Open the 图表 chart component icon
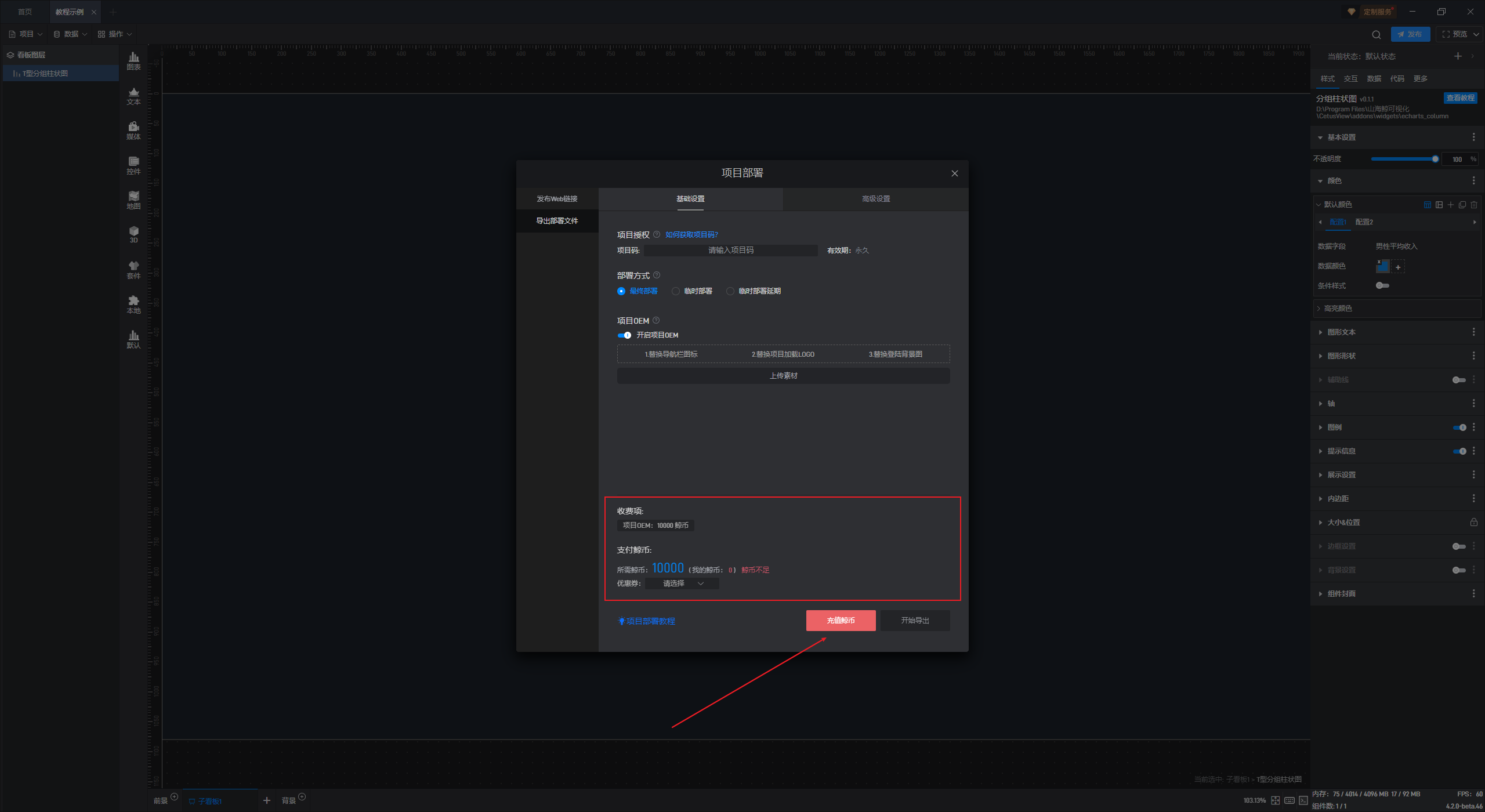The width and height of the screenshot is (1485, 812). (133, 60)
